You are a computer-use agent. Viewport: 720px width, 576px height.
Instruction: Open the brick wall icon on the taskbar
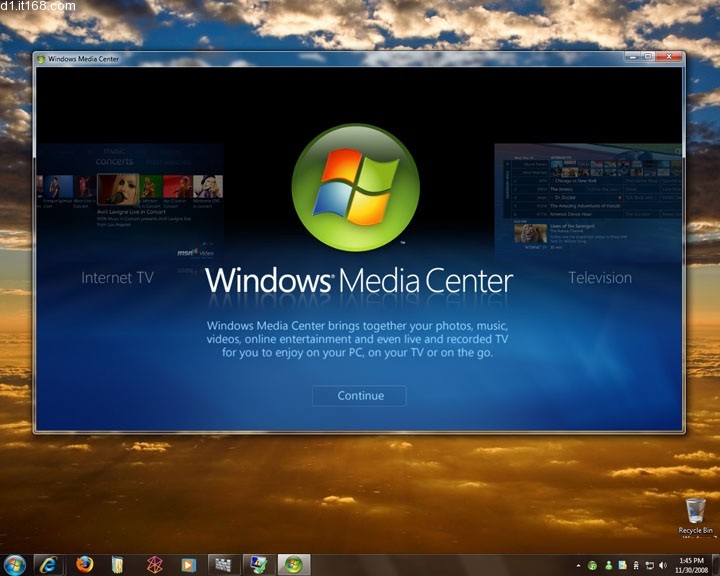223,565
